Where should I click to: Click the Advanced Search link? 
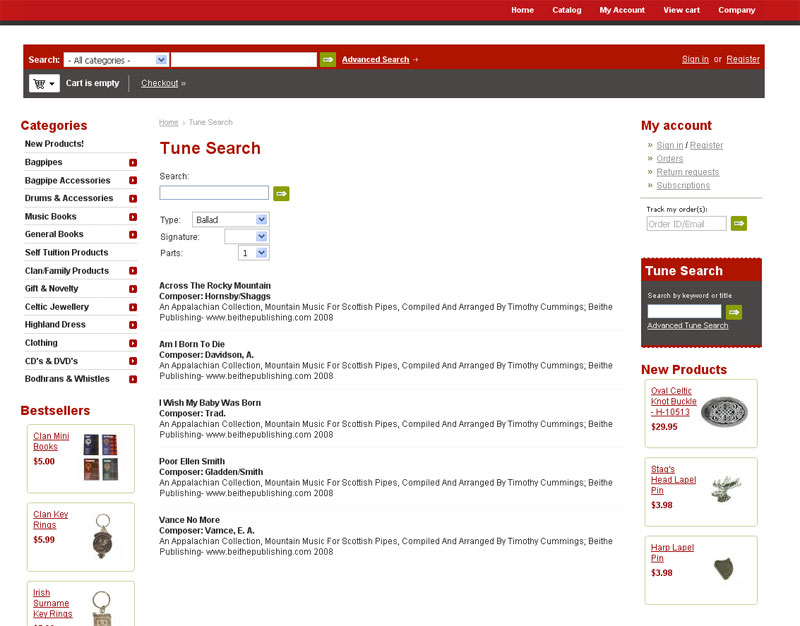pyautogui.click(x=375, y=60)
